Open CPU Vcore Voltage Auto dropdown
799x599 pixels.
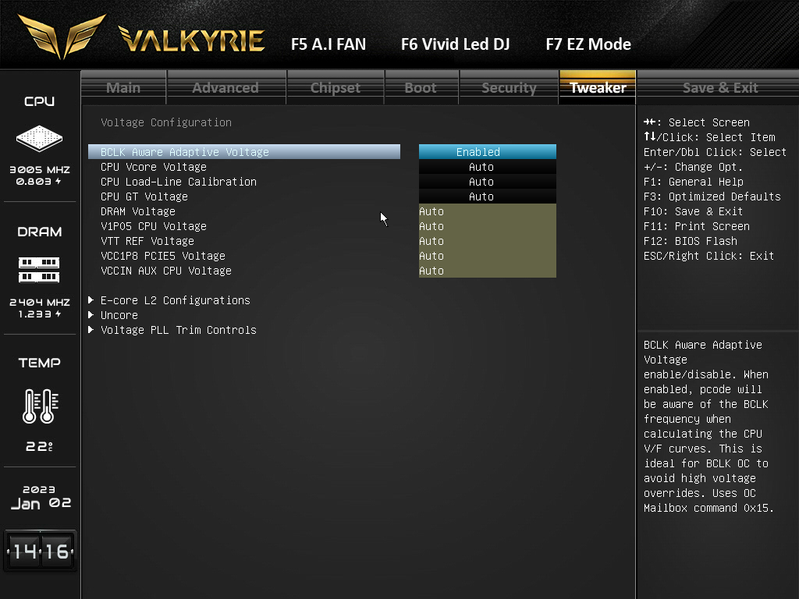point(487,167)
